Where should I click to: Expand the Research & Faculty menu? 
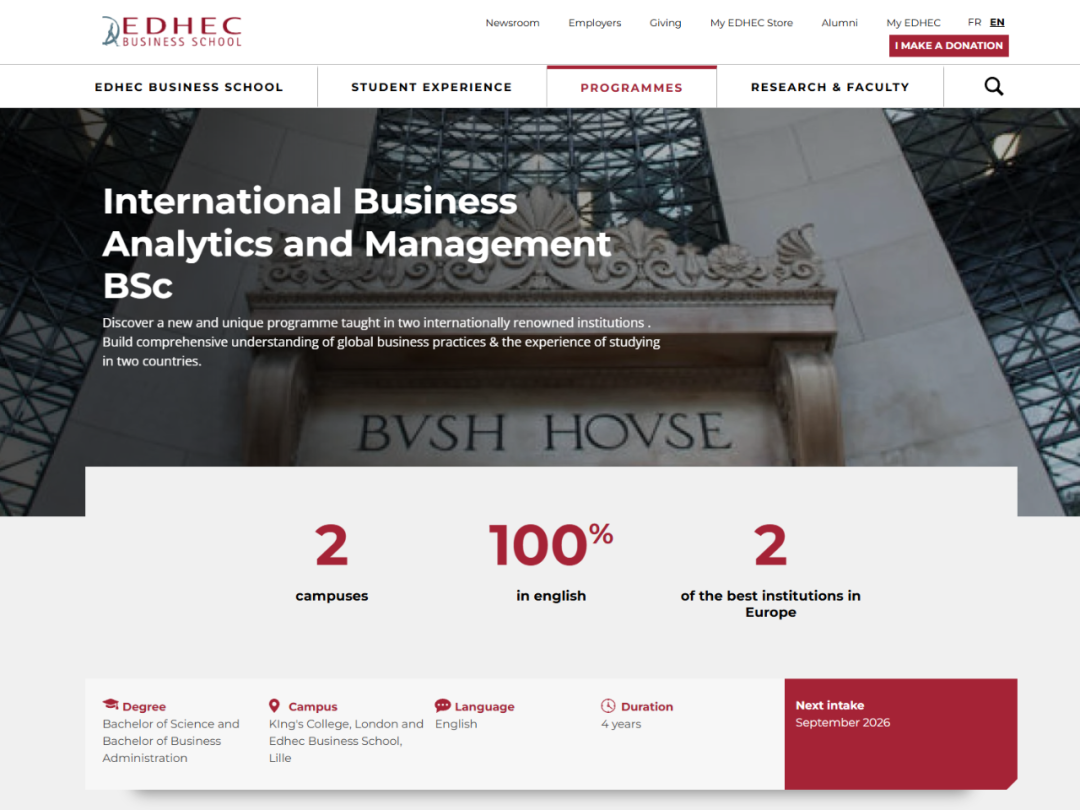click(830, 87)
